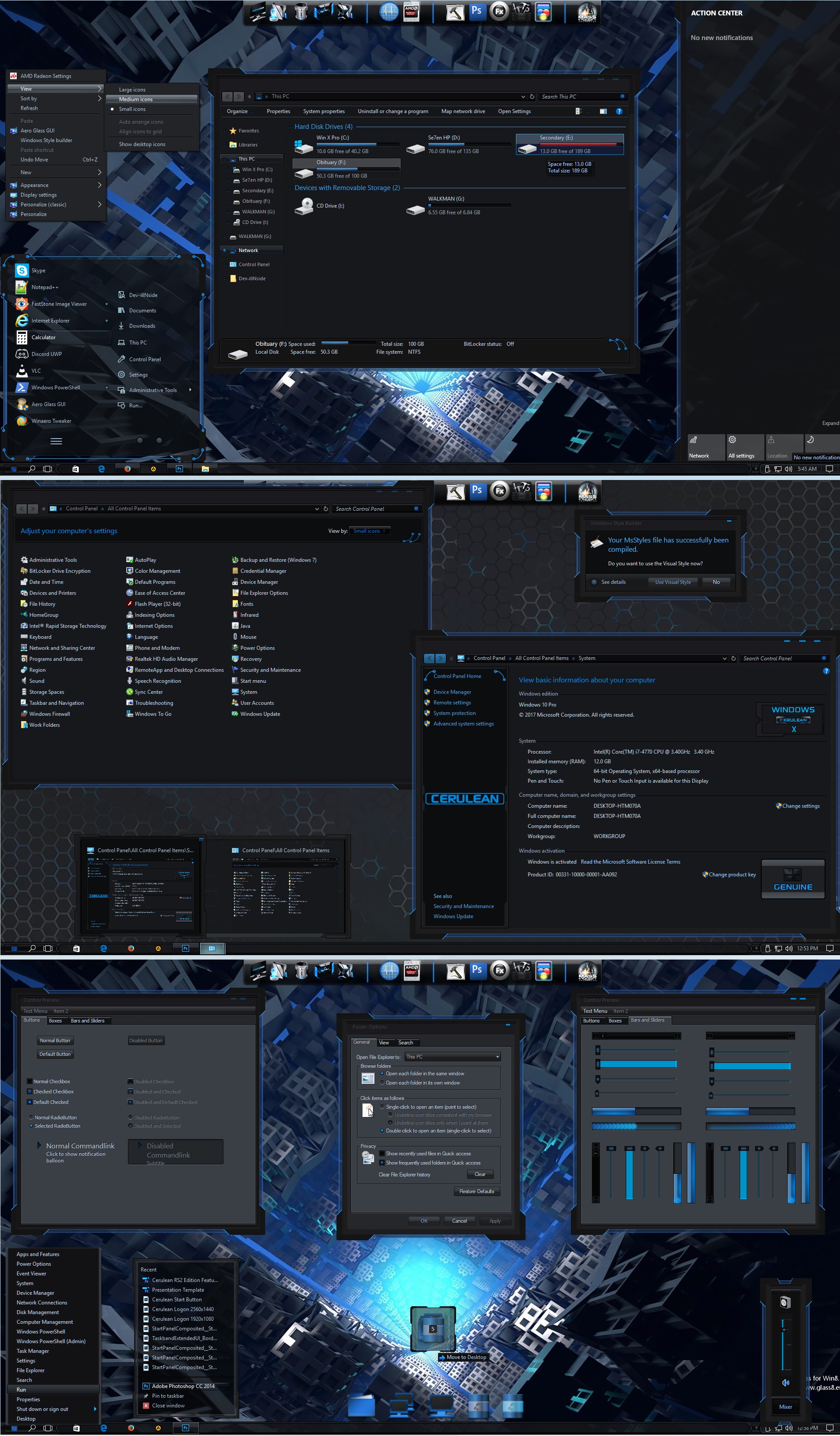Click Map network drive in toolbar
Image resolution: width=840 pixels, height=1436 pixels.
[x=463, y=111]
